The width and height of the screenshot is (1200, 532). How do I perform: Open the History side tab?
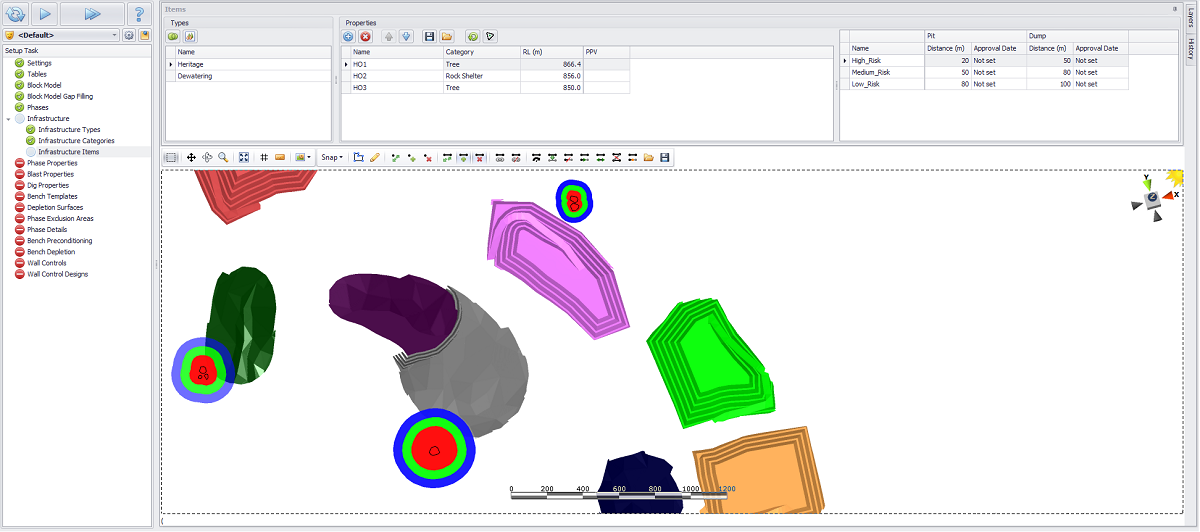1190,48
